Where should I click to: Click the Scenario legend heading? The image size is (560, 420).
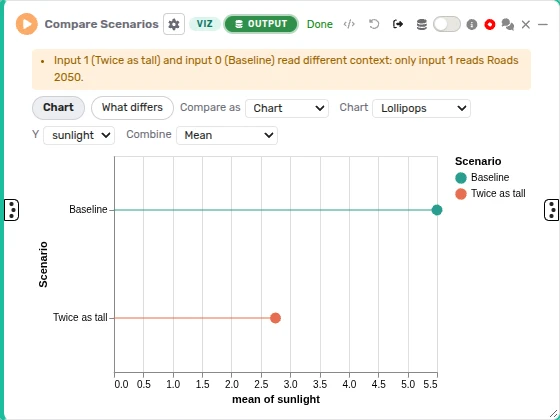click(x=478, y=161)
